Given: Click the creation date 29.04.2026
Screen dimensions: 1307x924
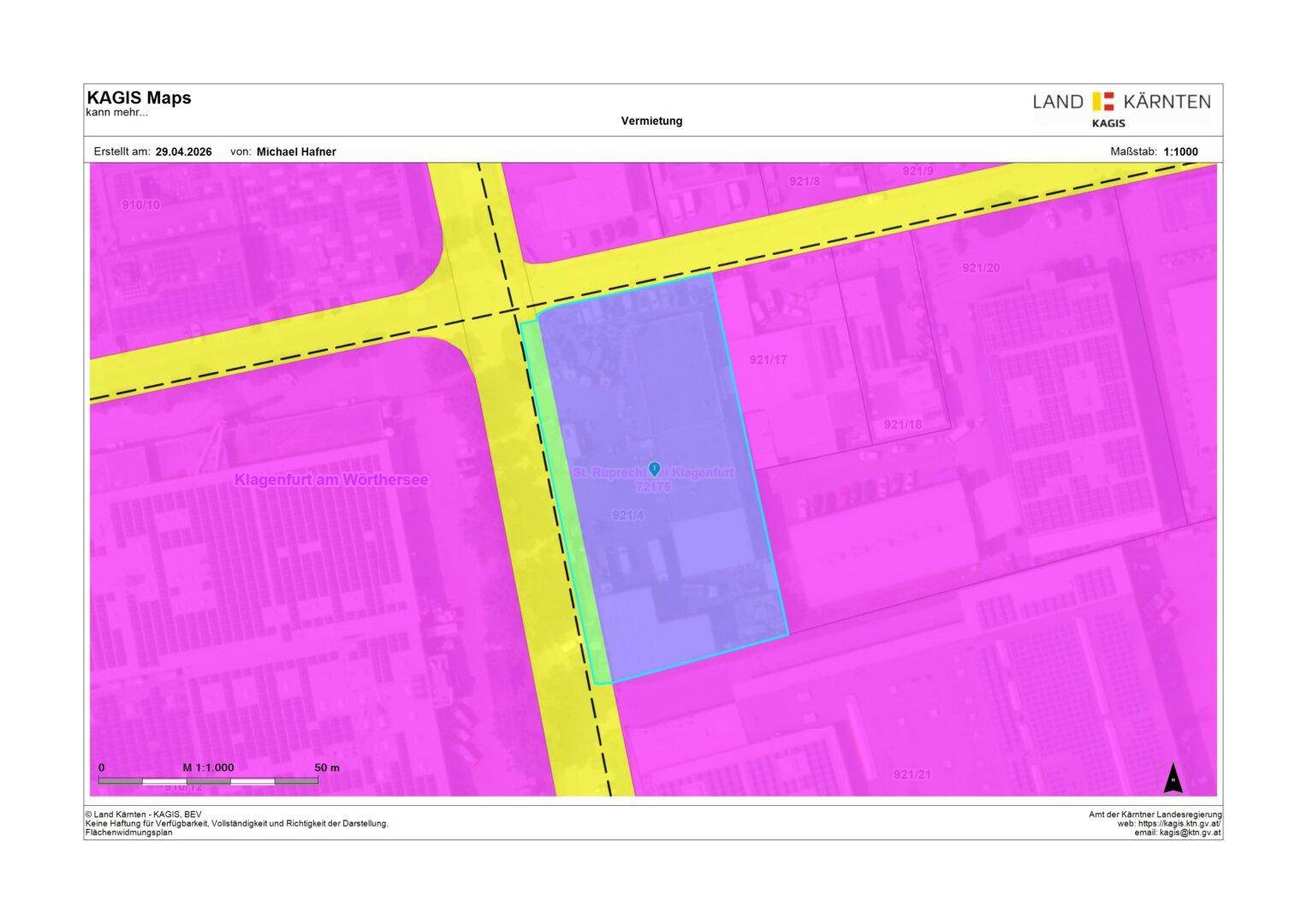Looking at the screenshot, I should pyautogui.click(x=183, y=151).
